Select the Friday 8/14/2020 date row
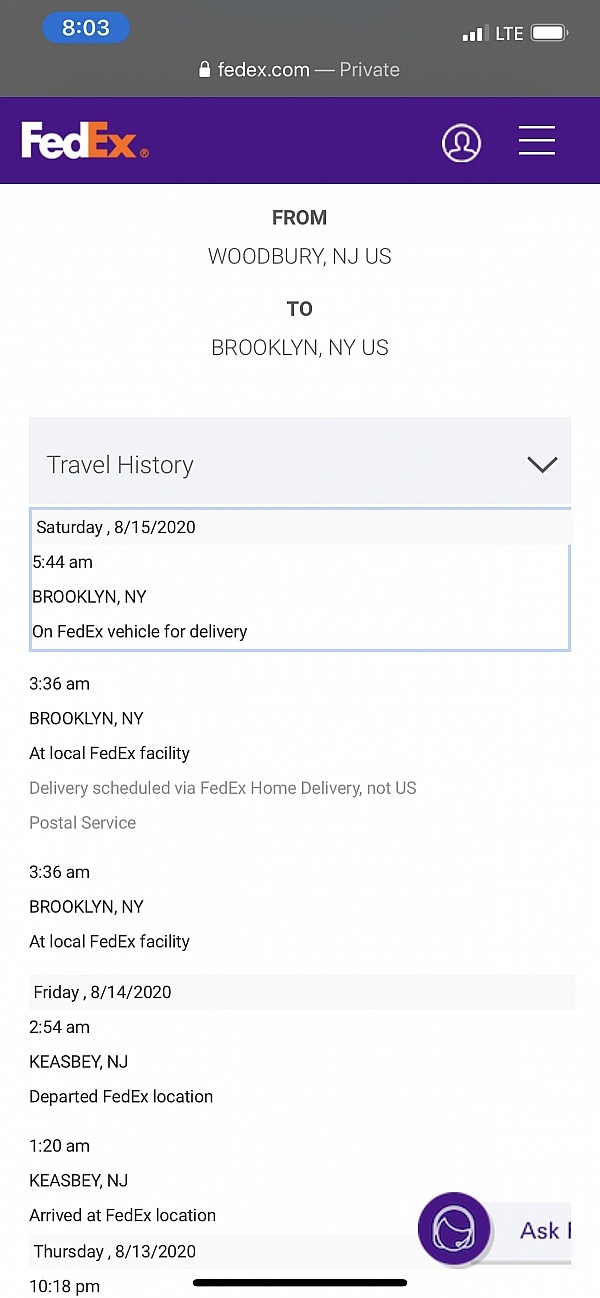Screen dimensions: 600x1298 (301, 992)
